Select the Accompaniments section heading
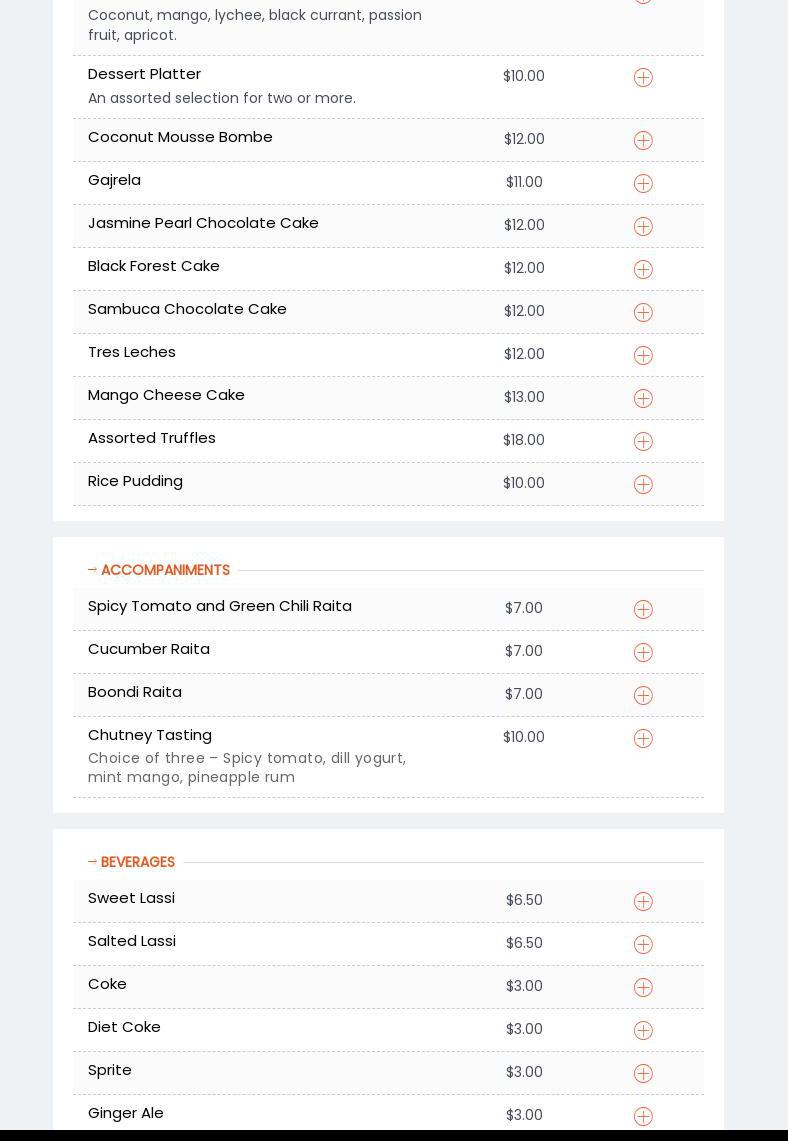Screen dimensions: 788x1141 point(165,570)
